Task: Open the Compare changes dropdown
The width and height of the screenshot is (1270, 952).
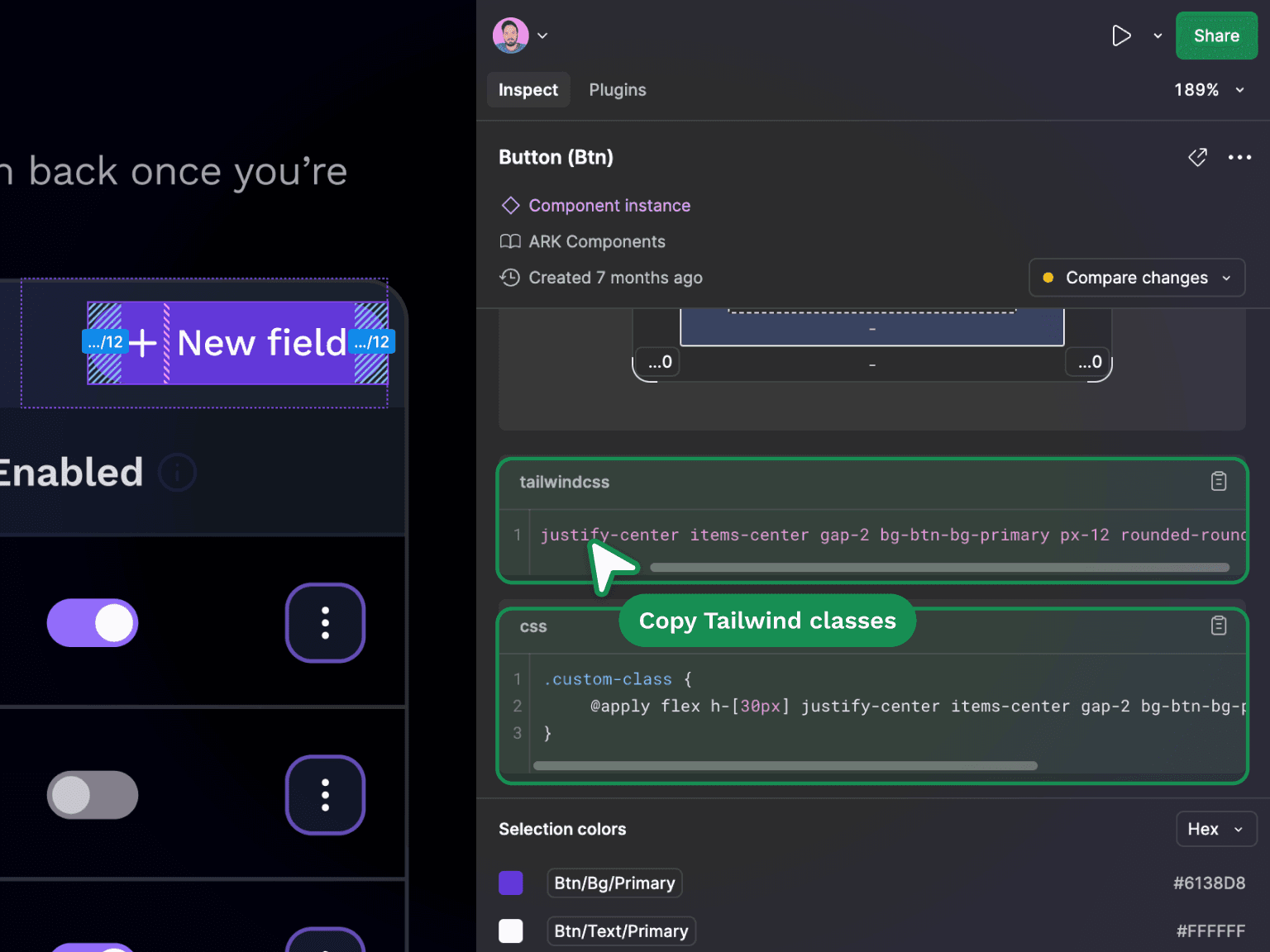Action: tap(1137, 278)
